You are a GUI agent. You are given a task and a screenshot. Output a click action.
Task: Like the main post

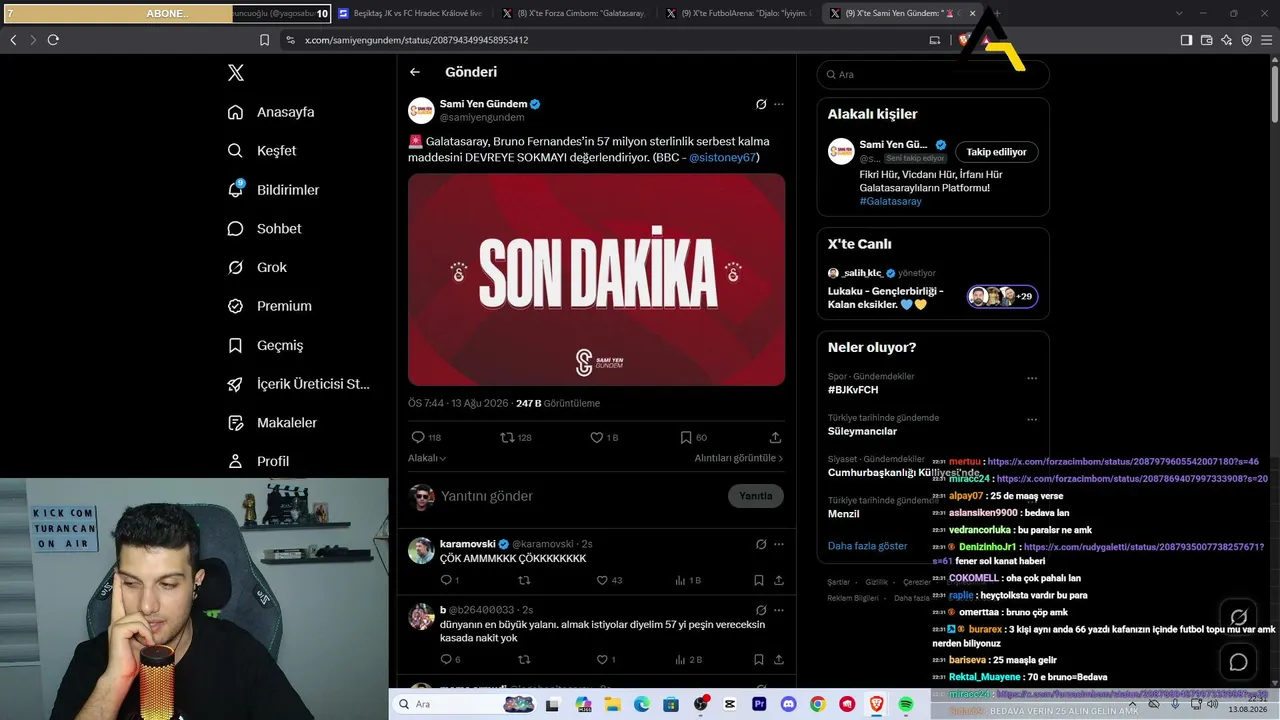pyautogui.click(x=604, y=437)
